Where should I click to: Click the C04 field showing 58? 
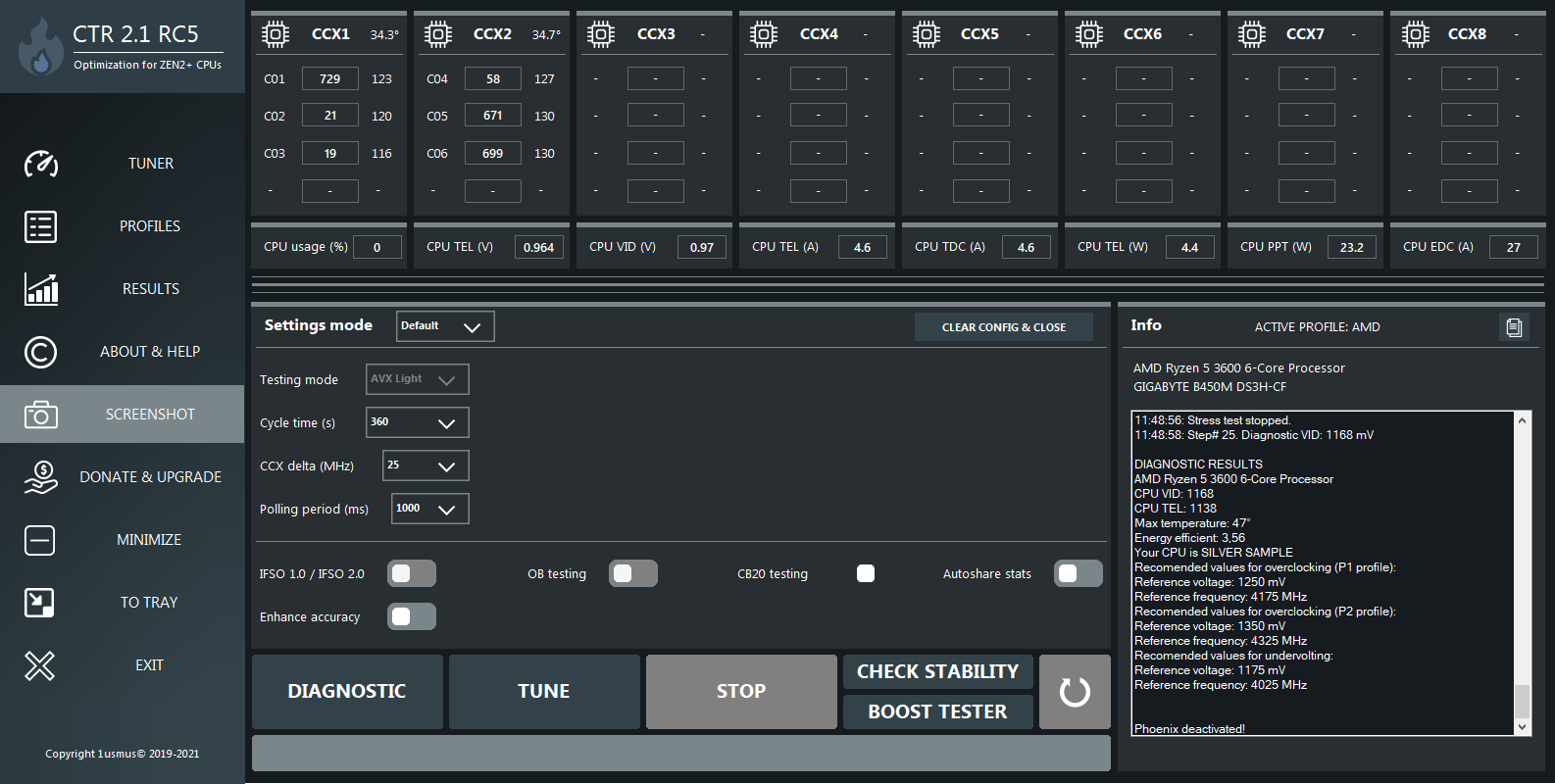493,78
